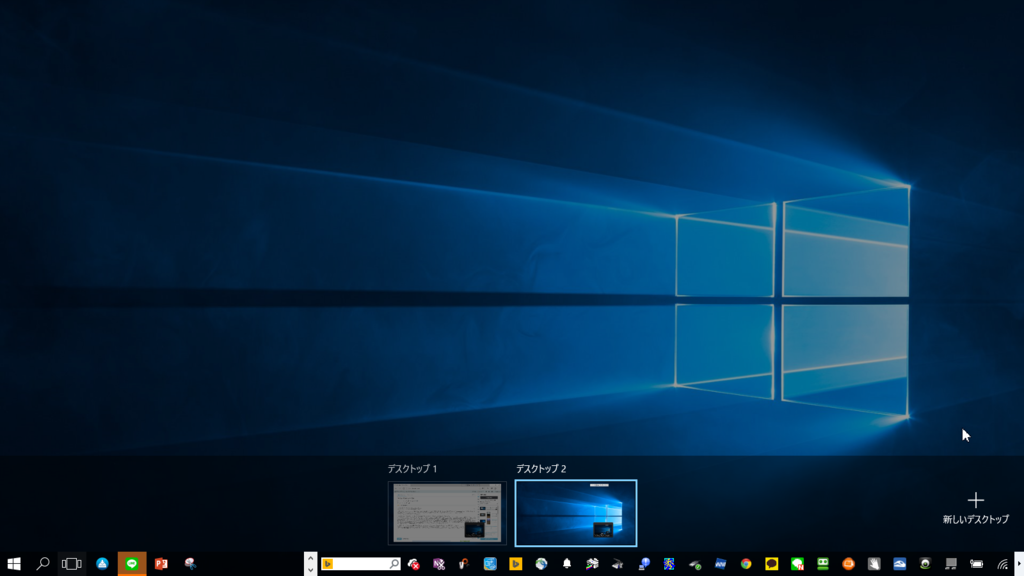
Task: Click the colorful figure tray icon
Action: 669,564
